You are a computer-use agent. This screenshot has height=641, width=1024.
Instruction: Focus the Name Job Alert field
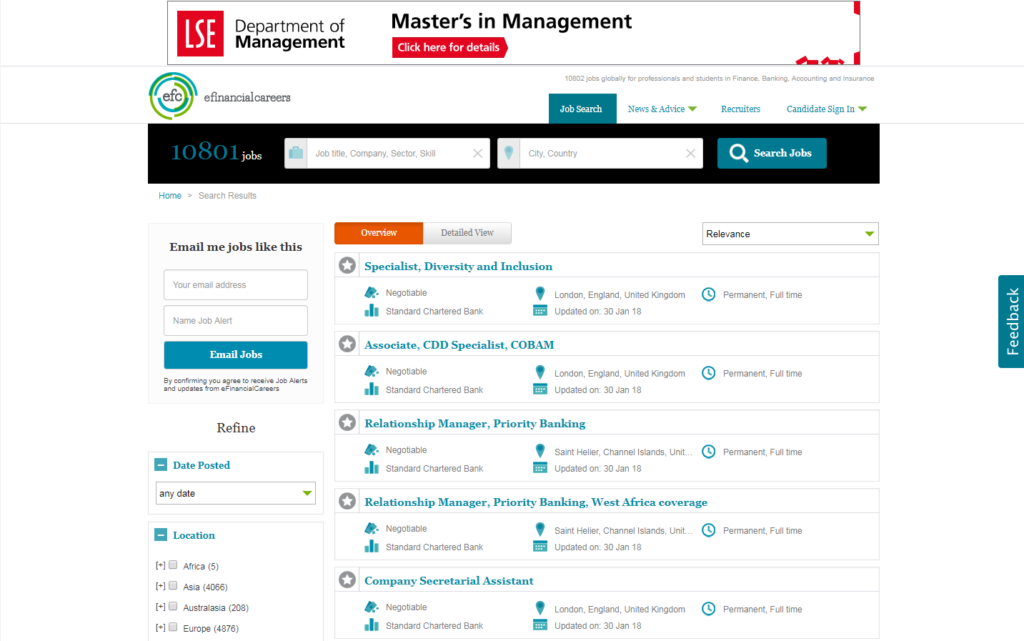pyautogui.click(x=236, y=320)
